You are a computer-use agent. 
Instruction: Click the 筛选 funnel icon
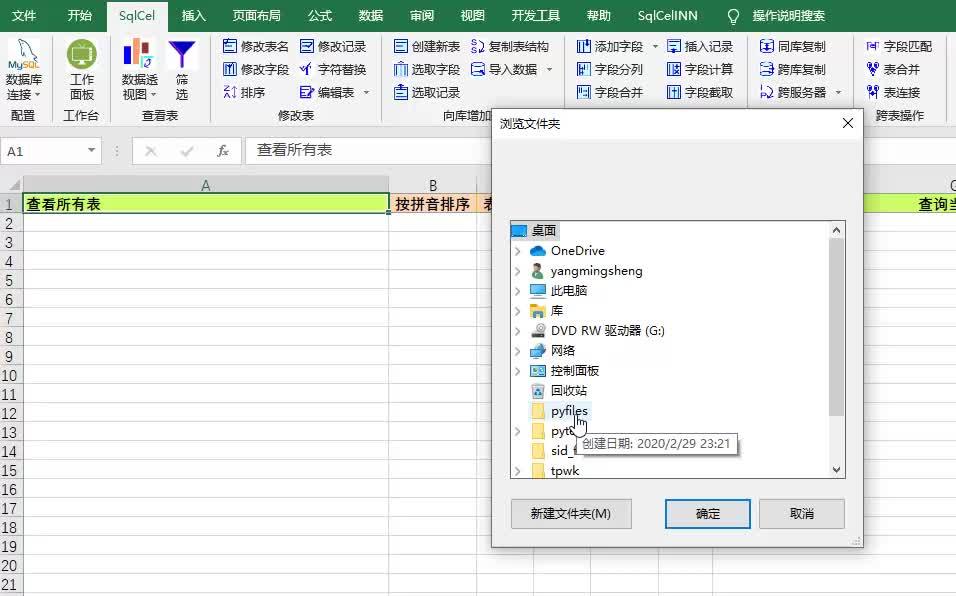pyautogui.click(x=182, y=71)
